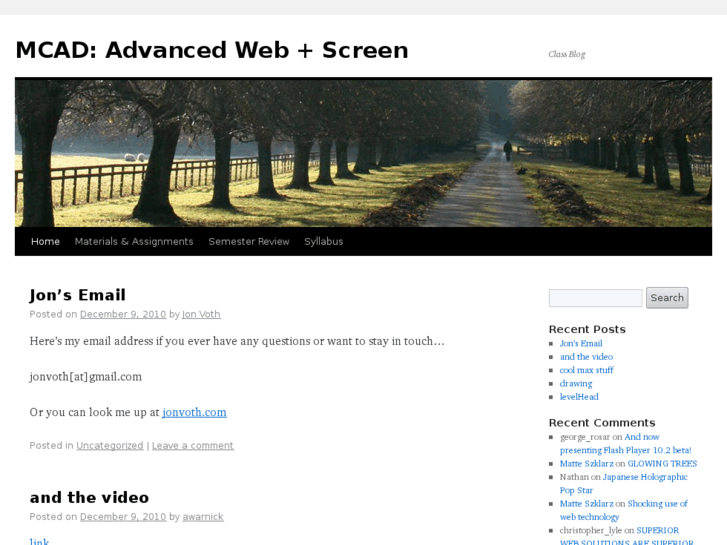The width and height of the screenshot is (727, 545).
Task: Click Matte Szklarz on the GLOWING TREES comment
Action: tap(587, 463)
